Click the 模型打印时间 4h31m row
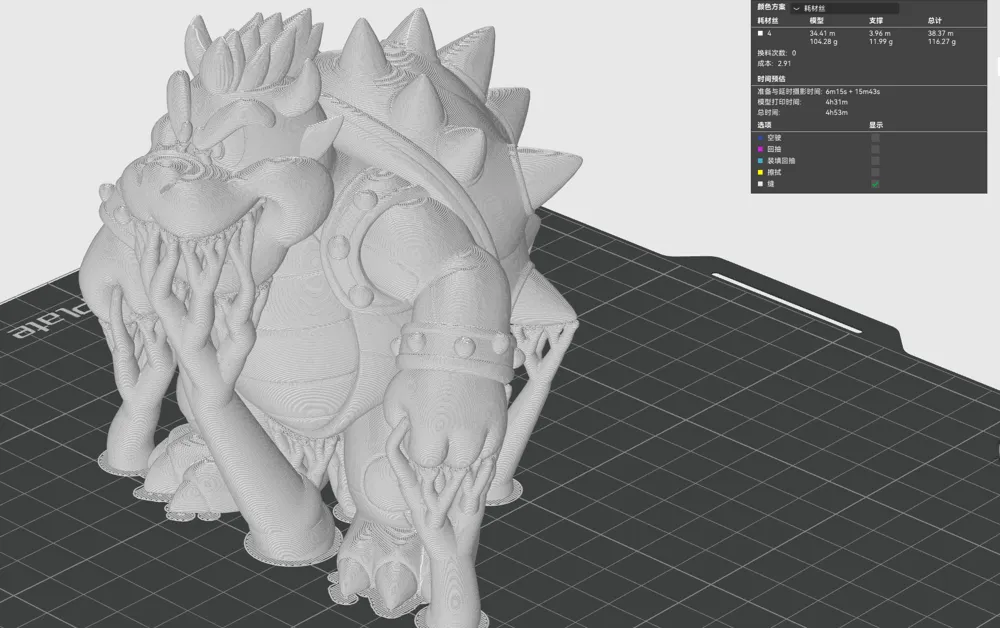1000x628 pixels. (802, 102)
